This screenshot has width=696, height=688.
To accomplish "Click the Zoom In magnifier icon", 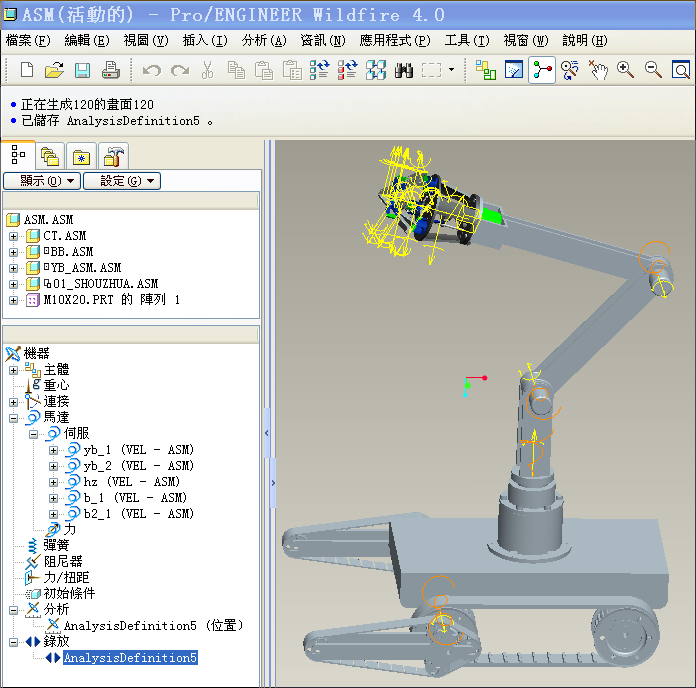I will 626,70.
